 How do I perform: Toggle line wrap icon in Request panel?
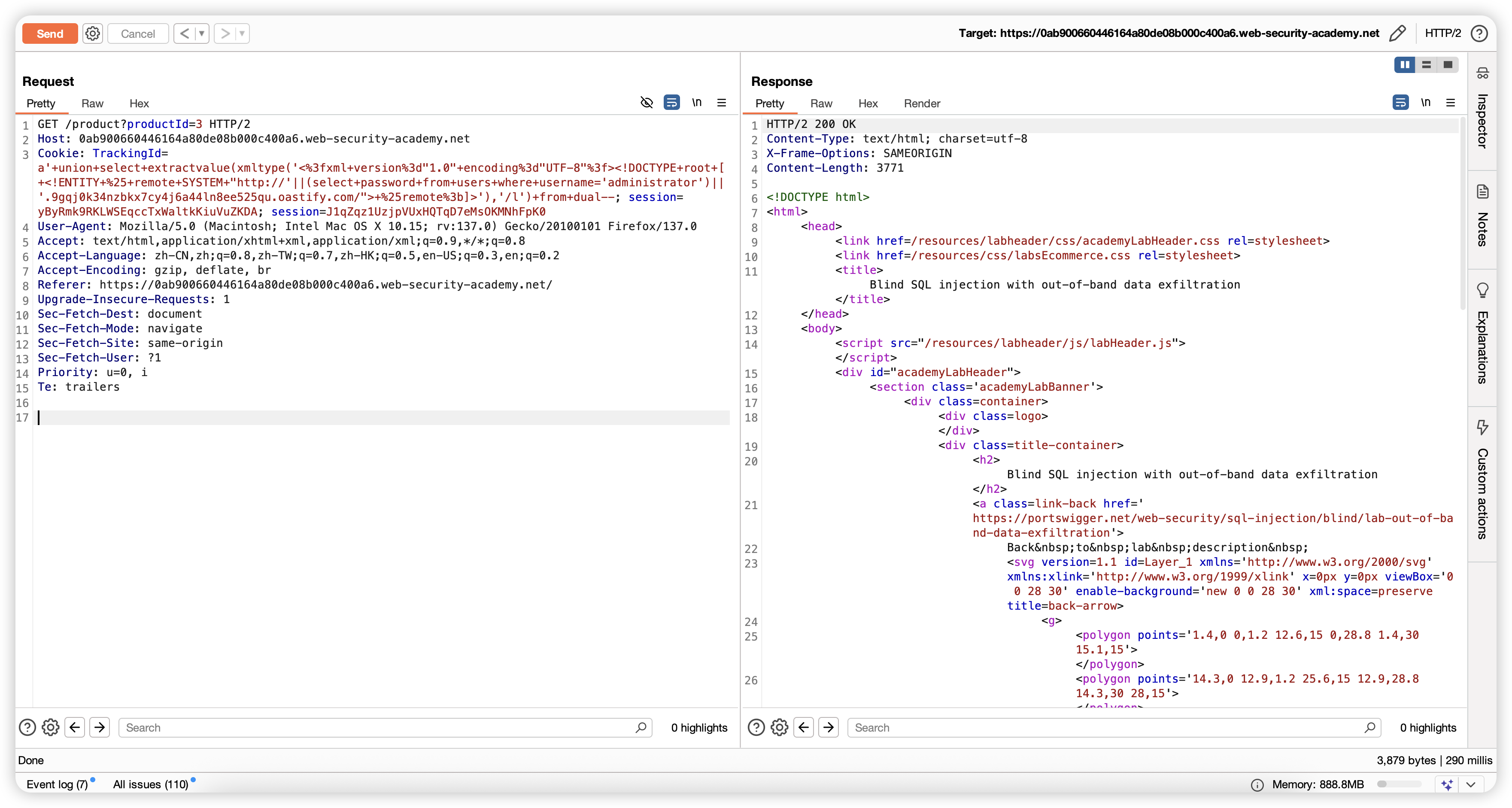671,103
